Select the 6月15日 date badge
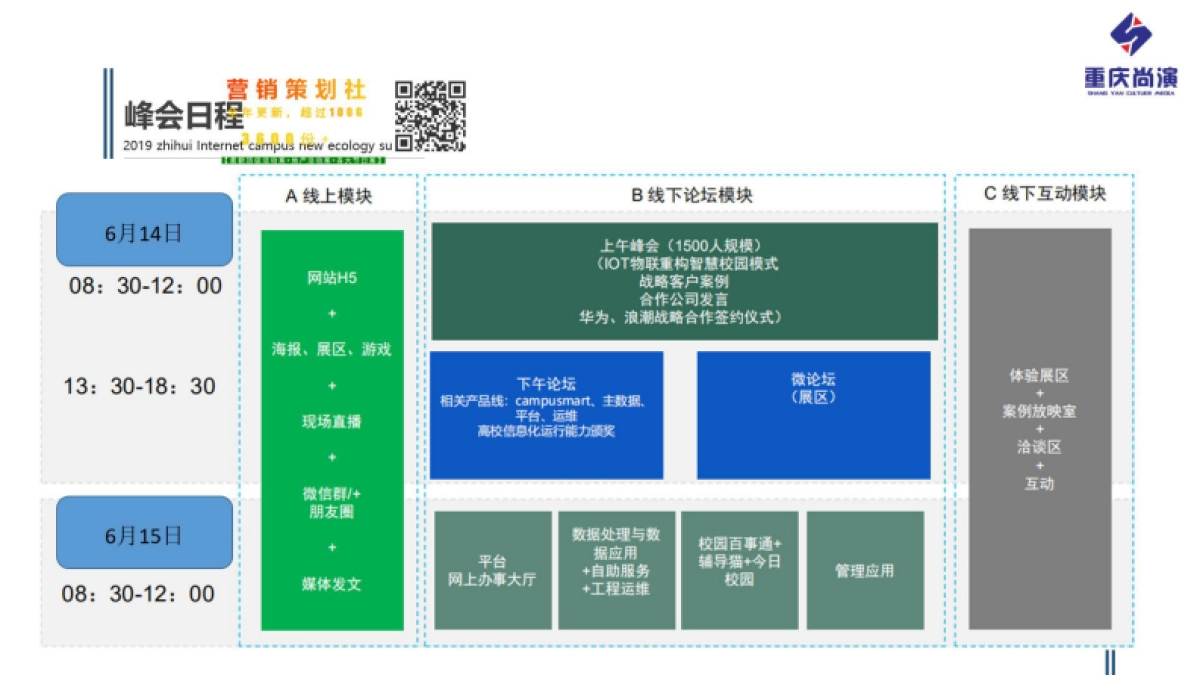The height and width of the screenshot is (675, 1200). coord(145,533)
